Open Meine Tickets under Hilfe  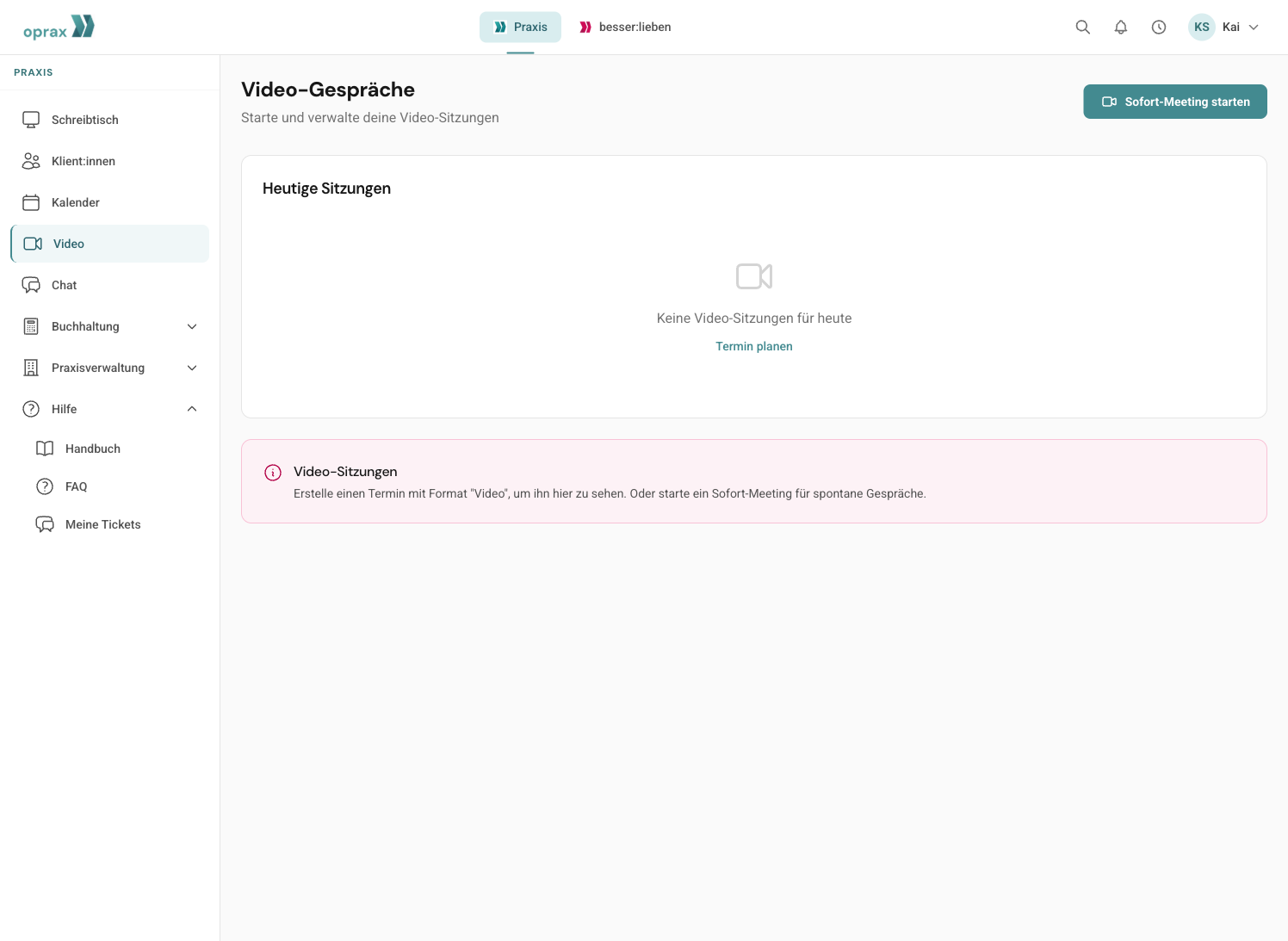pos(116,524)
